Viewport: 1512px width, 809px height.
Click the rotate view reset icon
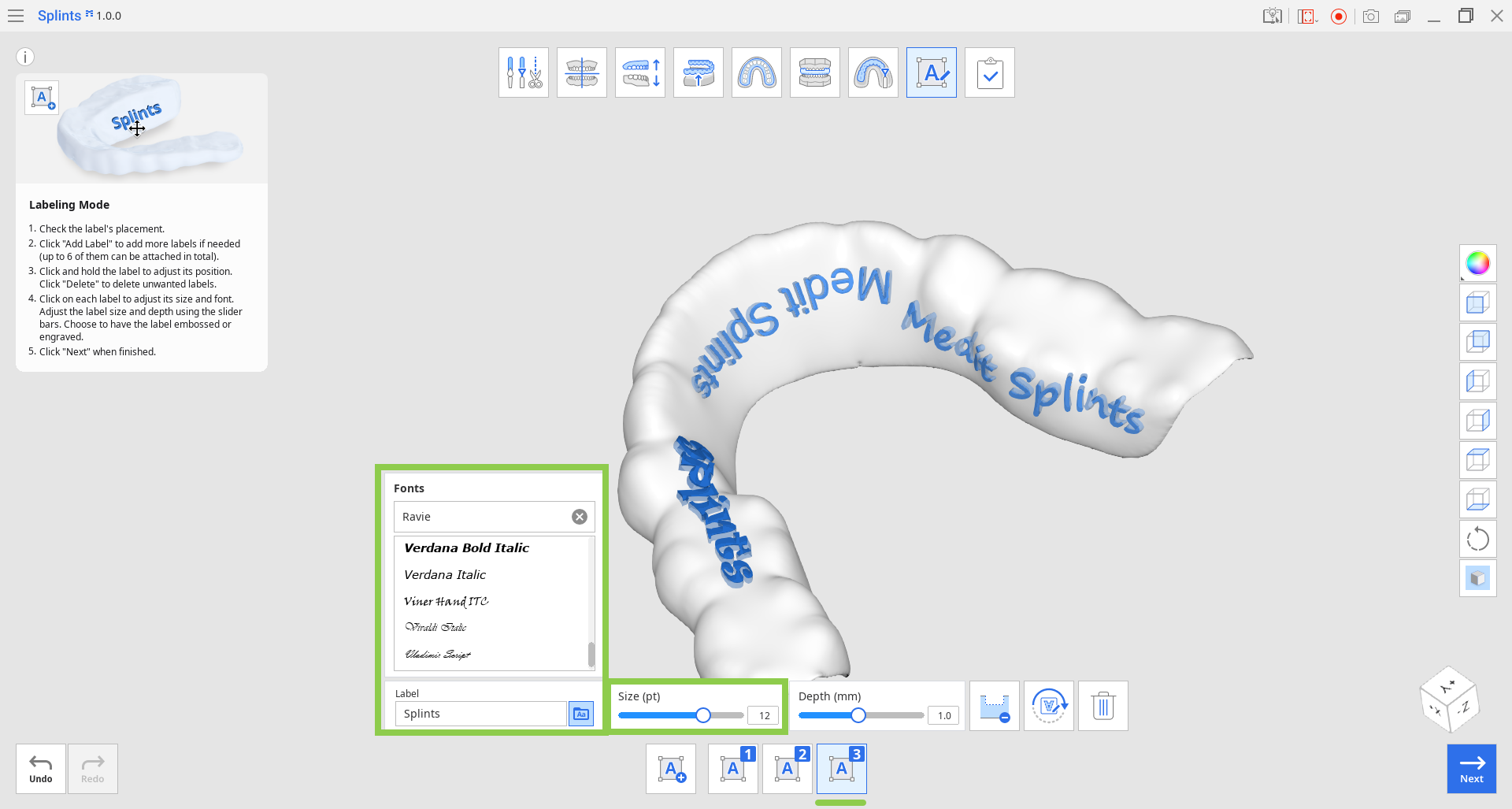tap(1478, 539)
